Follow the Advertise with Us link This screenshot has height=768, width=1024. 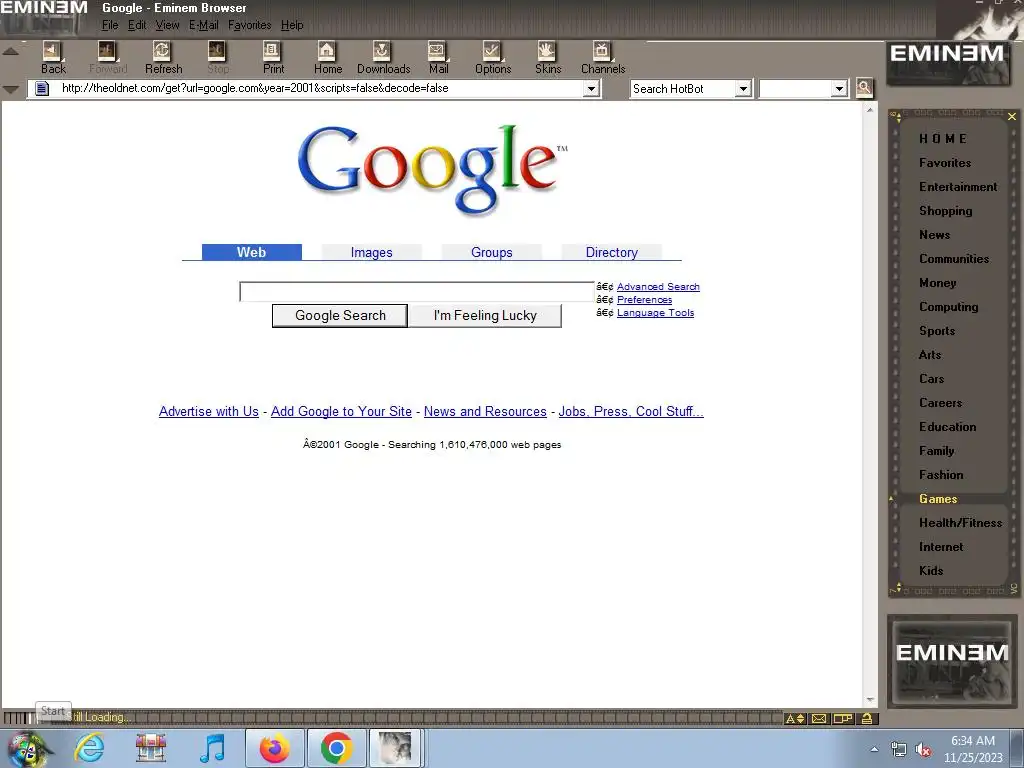(209, 411)
